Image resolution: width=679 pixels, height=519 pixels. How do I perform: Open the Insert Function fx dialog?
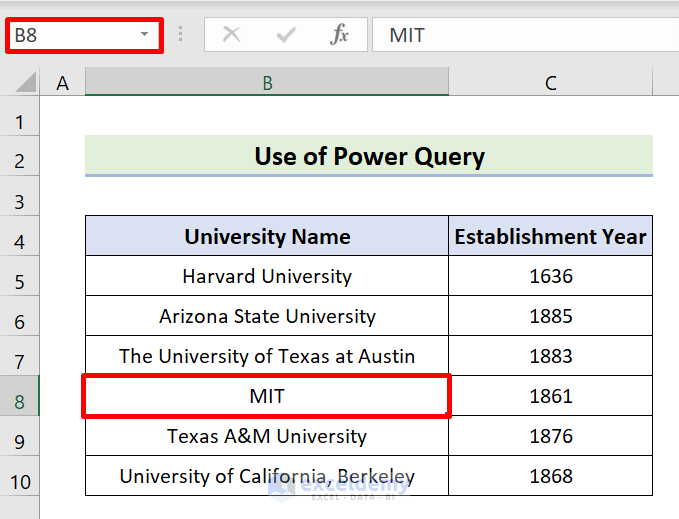pyautogui.click(x=340, y=35)
